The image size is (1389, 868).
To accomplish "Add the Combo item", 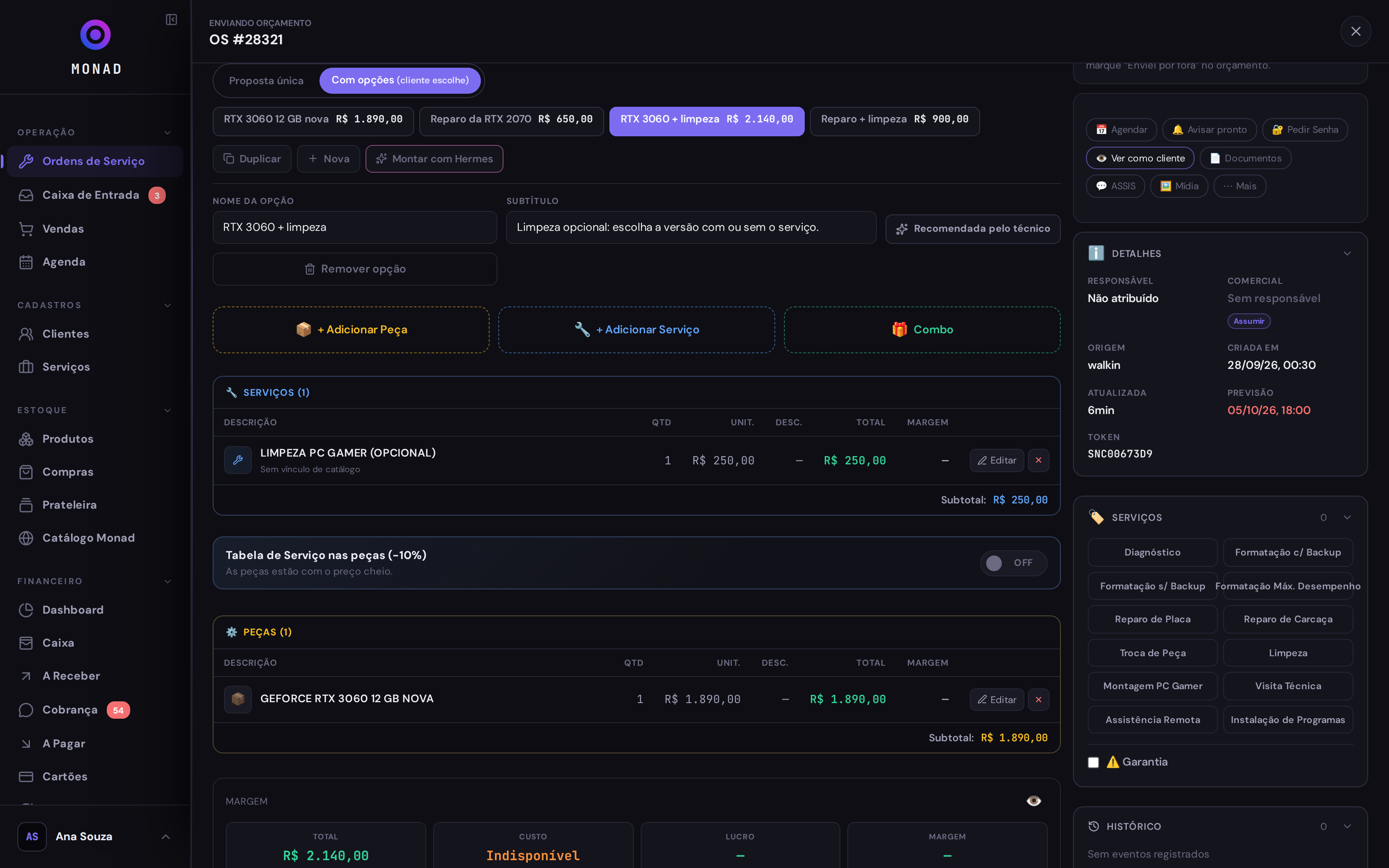I will point(922,329).
